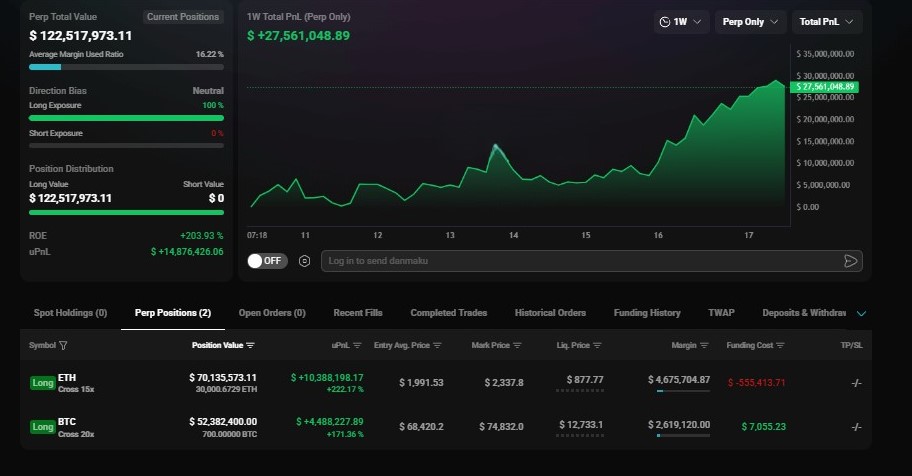Click the ETH Long badge
Screen dimensions: 912x476
click(42, 383)
